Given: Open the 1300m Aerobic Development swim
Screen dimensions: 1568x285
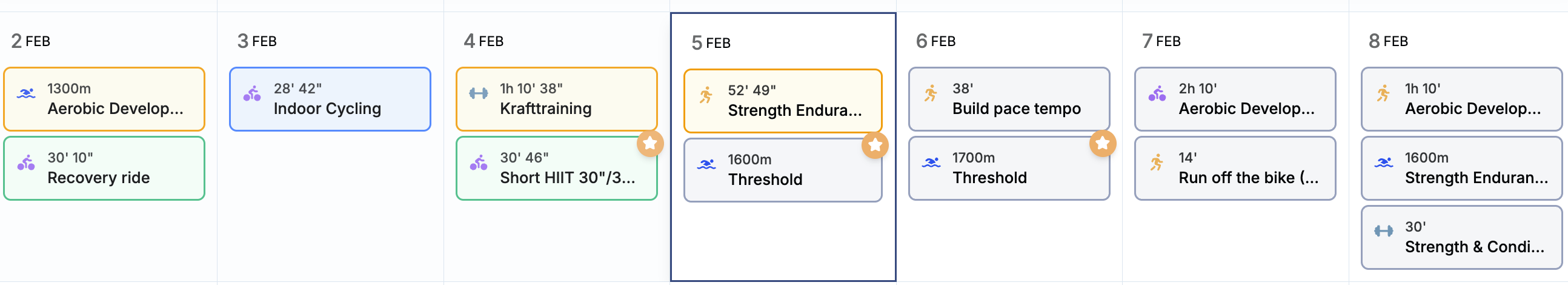Looking at the screenshot, I should click(104, 99).
